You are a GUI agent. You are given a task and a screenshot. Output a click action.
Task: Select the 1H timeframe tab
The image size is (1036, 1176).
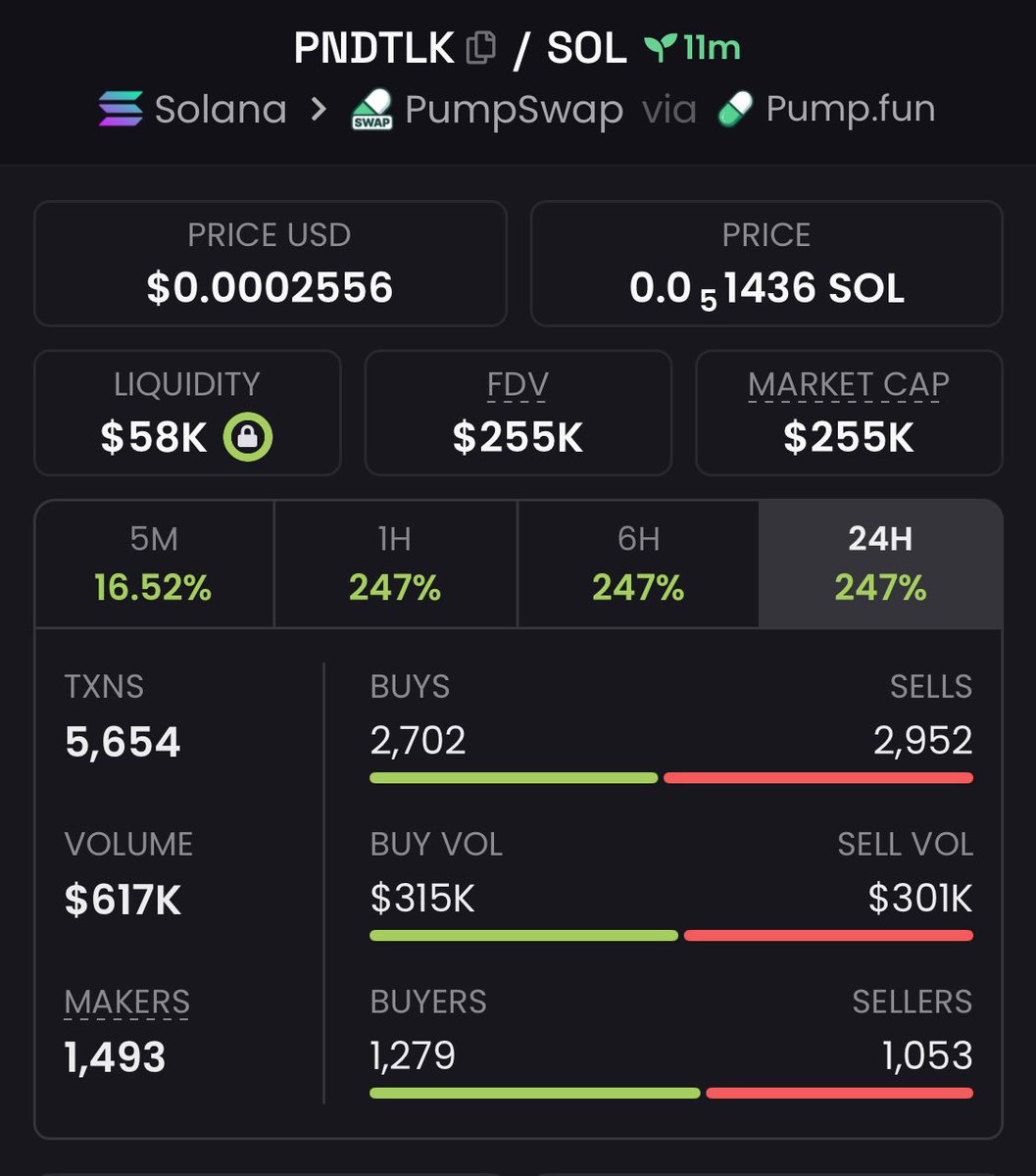pyautogui.click(x=395, y=563)
